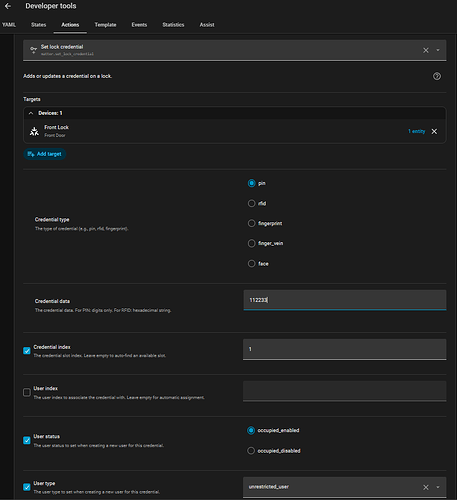The height and width of the screenshot is (500, 457).
Task: Click the Developer tools heading
Action: (x=51, y=6)
